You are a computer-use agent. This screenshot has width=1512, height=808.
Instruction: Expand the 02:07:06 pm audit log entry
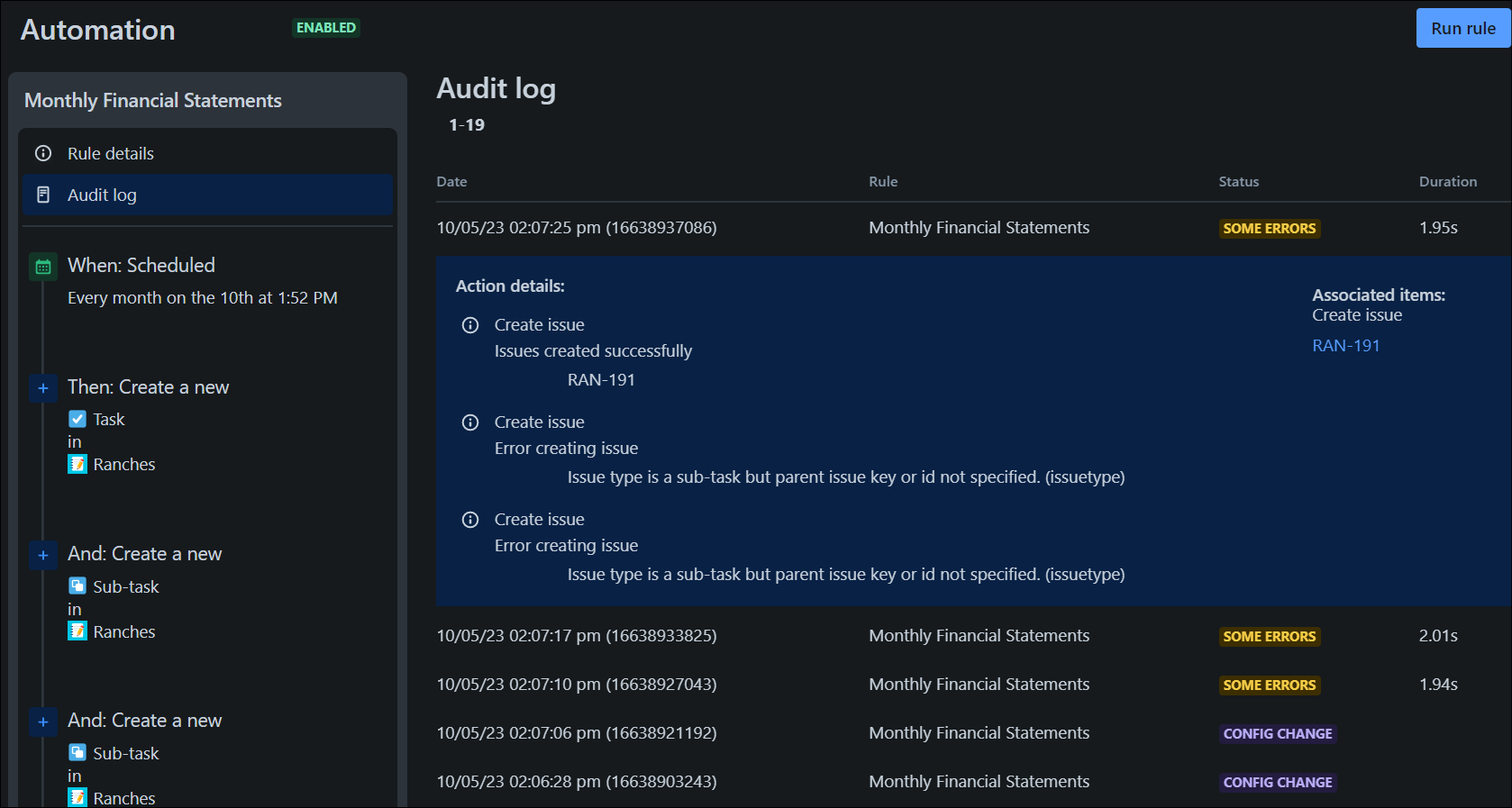pyautogui.click(x=973, y=733)
